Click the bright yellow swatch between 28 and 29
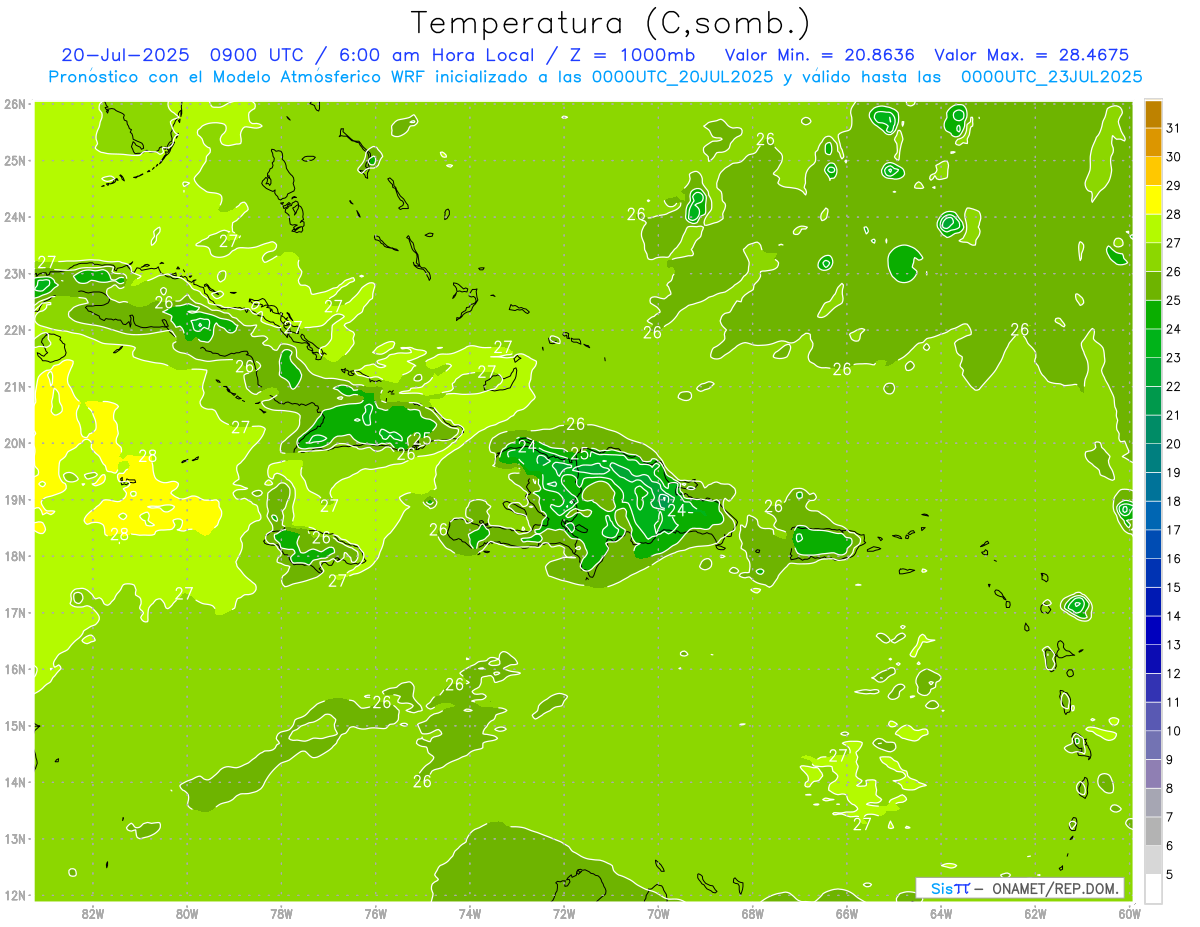The width and height of the screenshot is (1200, 927). coord(1153,201)
